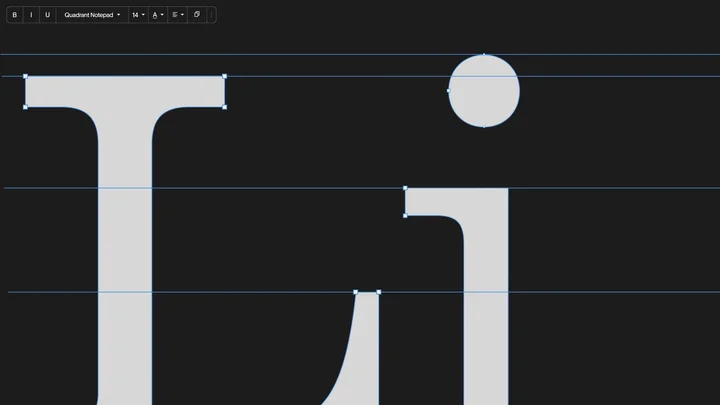
Task: Click the copy style icon in the toolbar
Action: (x=197, y=15)
